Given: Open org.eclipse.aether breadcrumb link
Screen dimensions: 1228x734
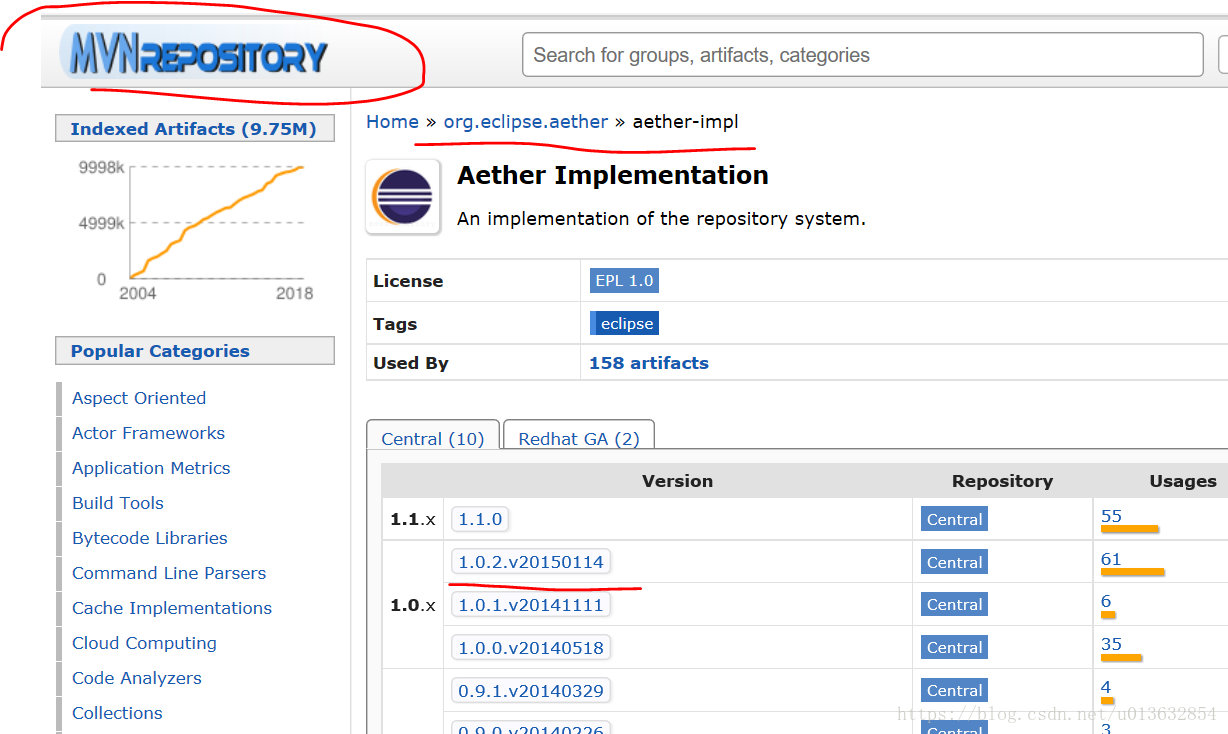Looking at the screenshot, I should pos(526,122).
